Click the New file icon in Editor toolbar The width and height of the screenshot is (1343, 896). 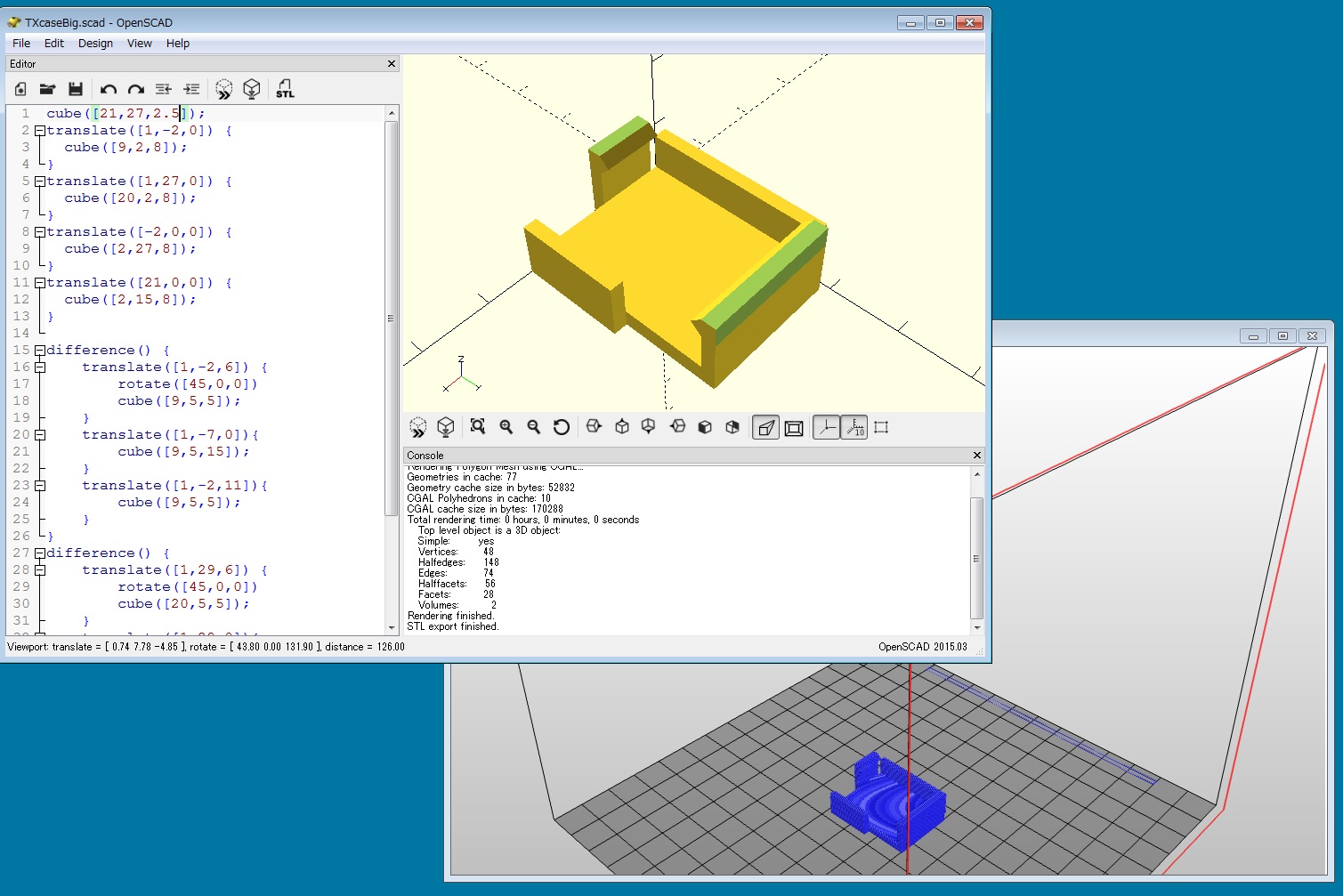[x=20, y=89]
